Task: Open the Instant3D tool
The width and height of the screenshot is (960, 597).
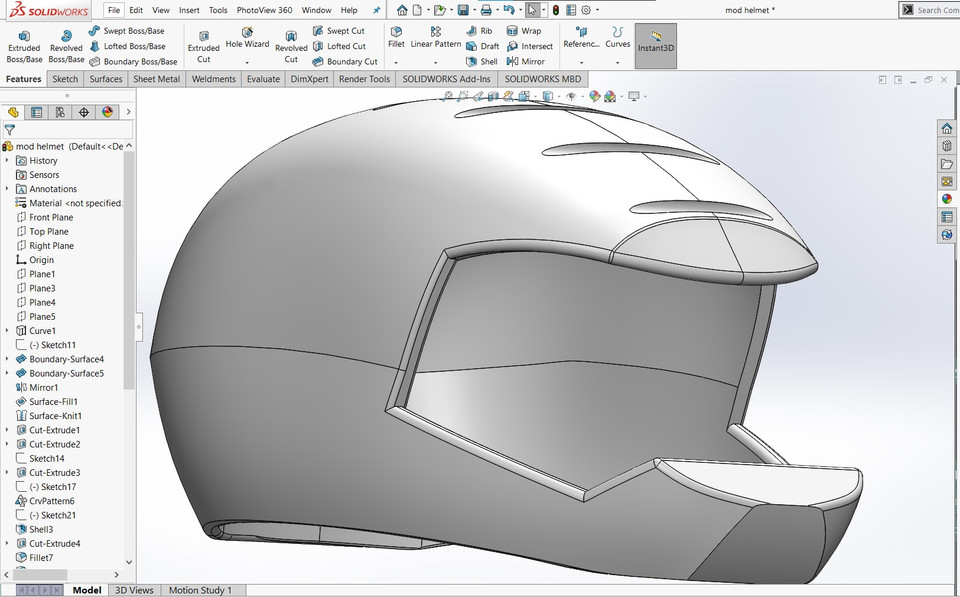Action: tap(655, 44)
